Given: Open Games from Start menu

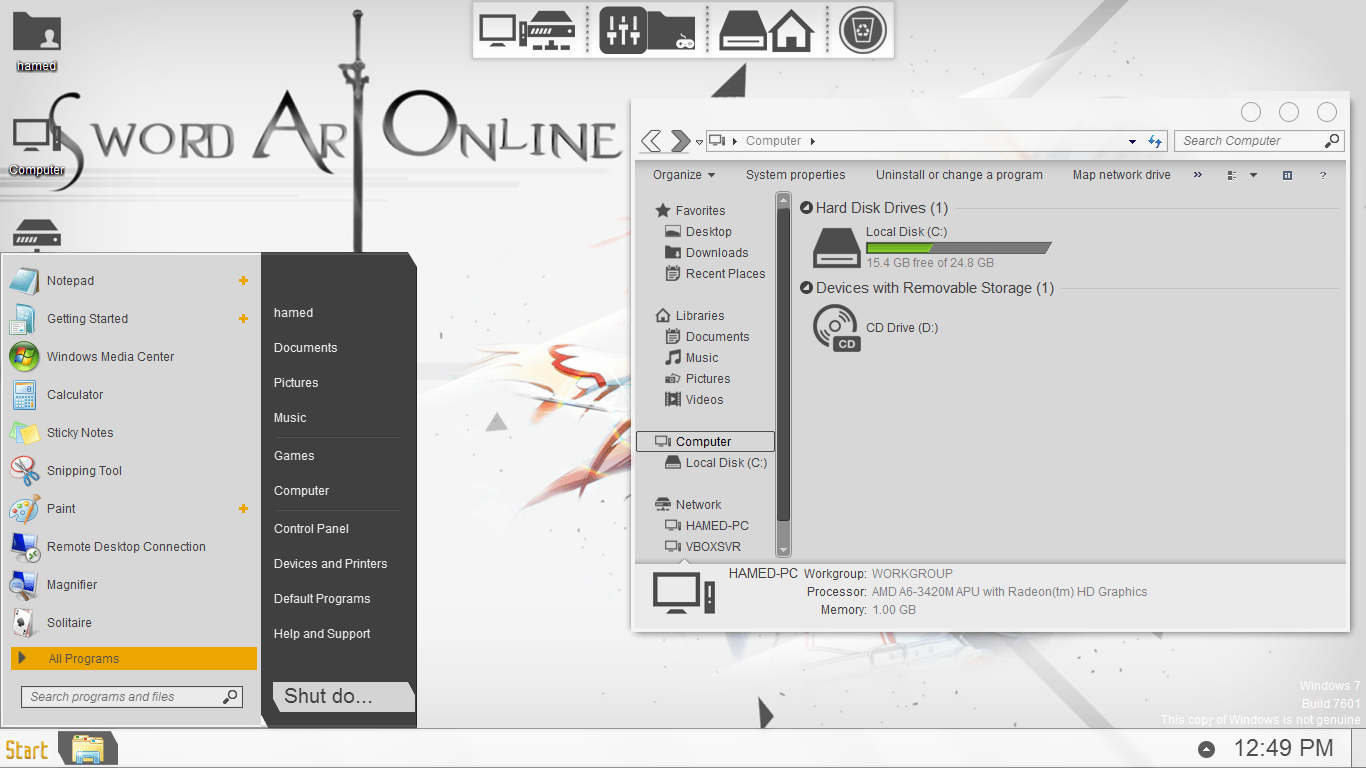Looking at the screenshot, I should 294,456.
